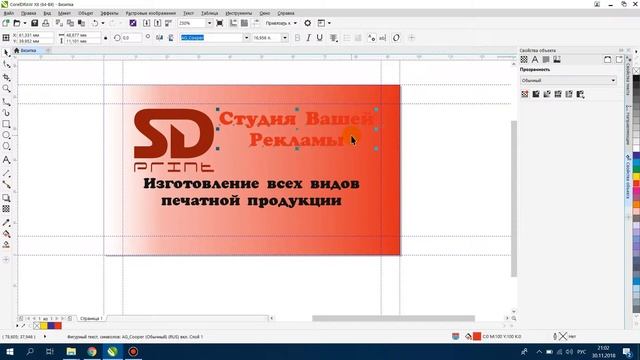
Task: Open Options via the gear icon
Action: pos(308,23)
